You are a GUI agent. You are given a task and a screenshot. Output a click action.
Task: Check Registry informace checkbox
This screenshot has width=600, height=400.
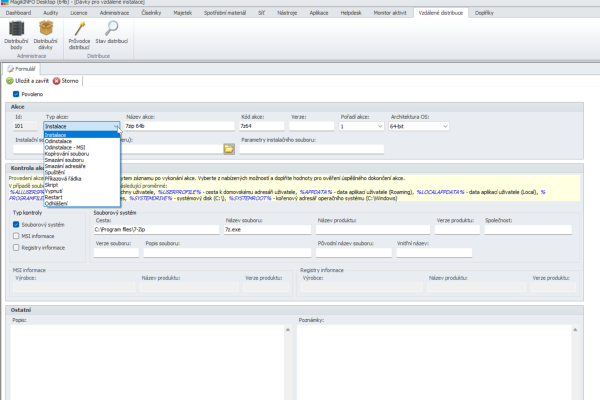pos(16,248)
